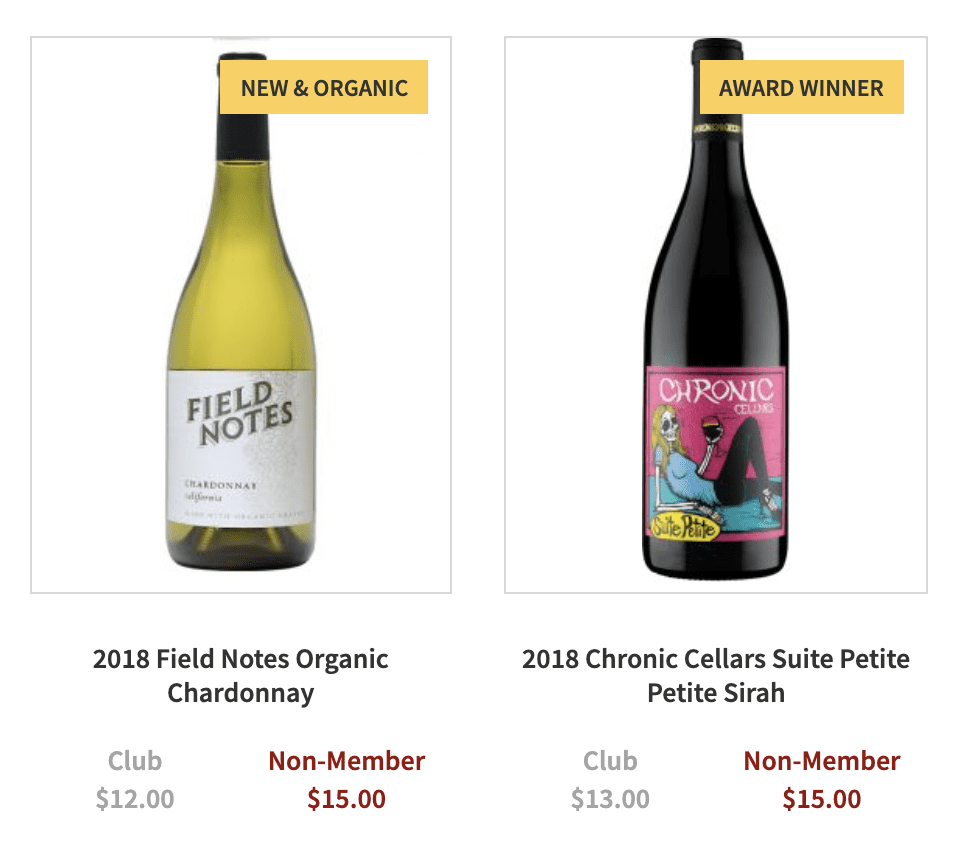Open 2018 Chronic Cellars Suite Petite title link
This screenshot has width=958, height=842.
coord(715,676)
